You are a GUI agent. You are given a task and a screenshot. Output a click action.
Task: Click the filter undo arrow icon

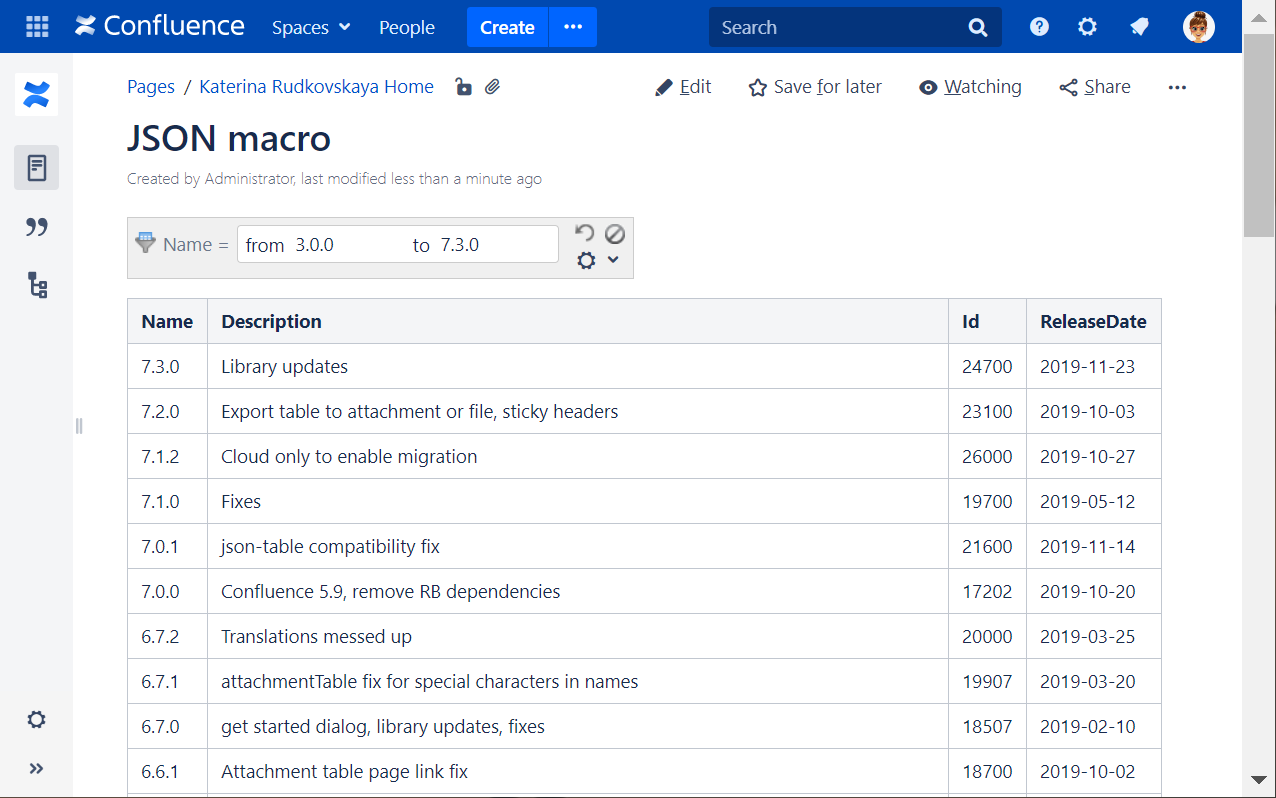(585, 233)
